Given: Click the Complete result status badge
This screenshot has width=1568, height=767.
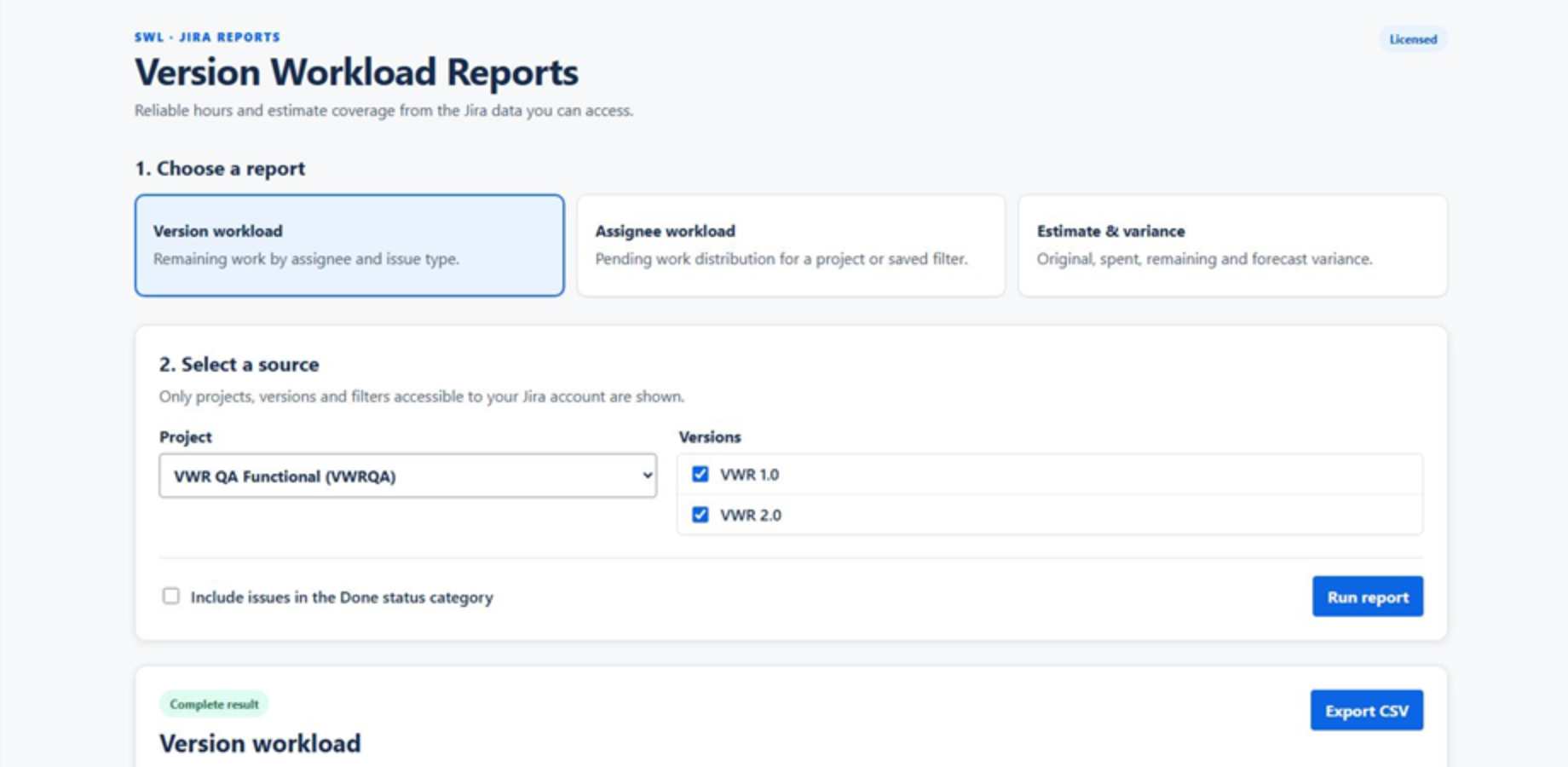Looking at the screenshot, I should 214,704.
